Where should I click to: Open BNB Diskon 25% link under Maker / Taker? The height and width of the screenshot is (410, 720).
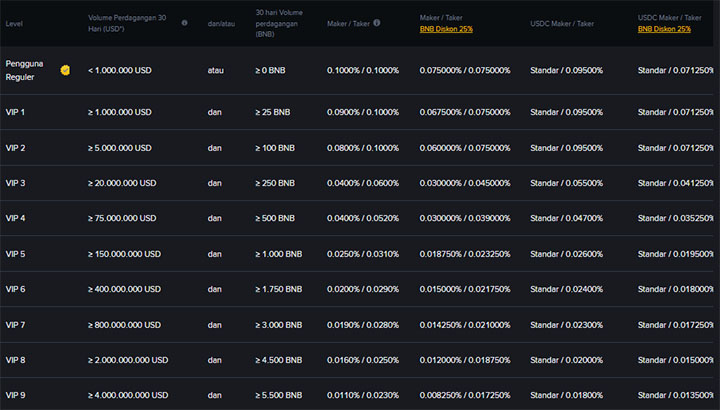pos(446,29)
